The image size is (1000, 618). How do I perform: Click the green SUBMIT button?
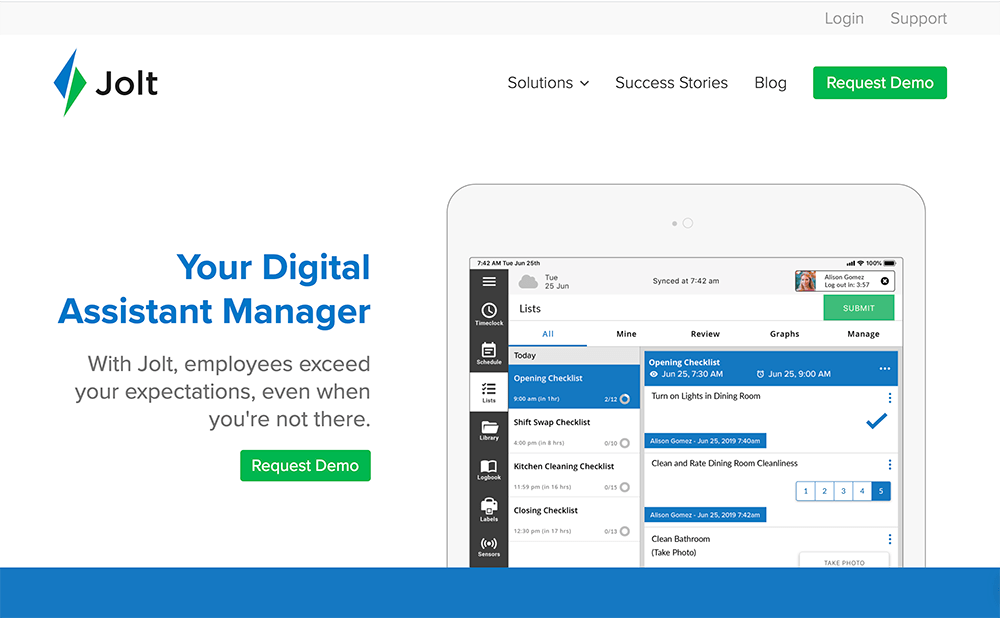(858, 308)
